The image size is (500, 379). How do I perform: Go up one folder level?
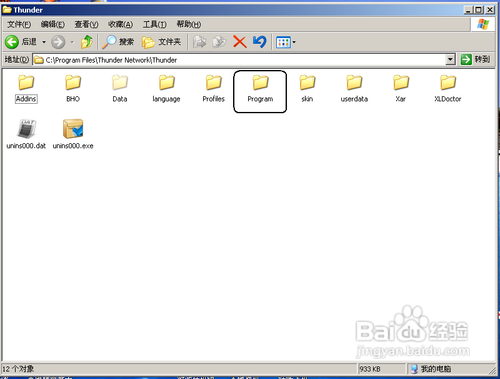pos(87,42)
